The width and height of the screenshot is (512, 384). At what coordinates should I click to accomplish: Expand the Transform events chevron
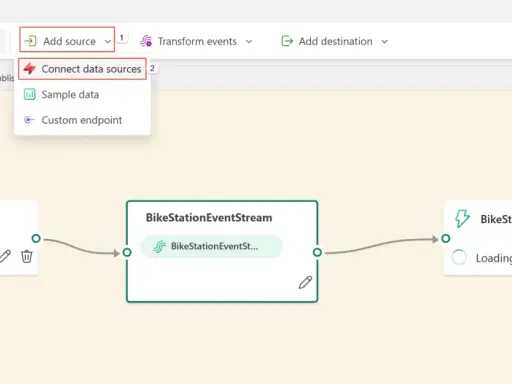pos(249,42)
